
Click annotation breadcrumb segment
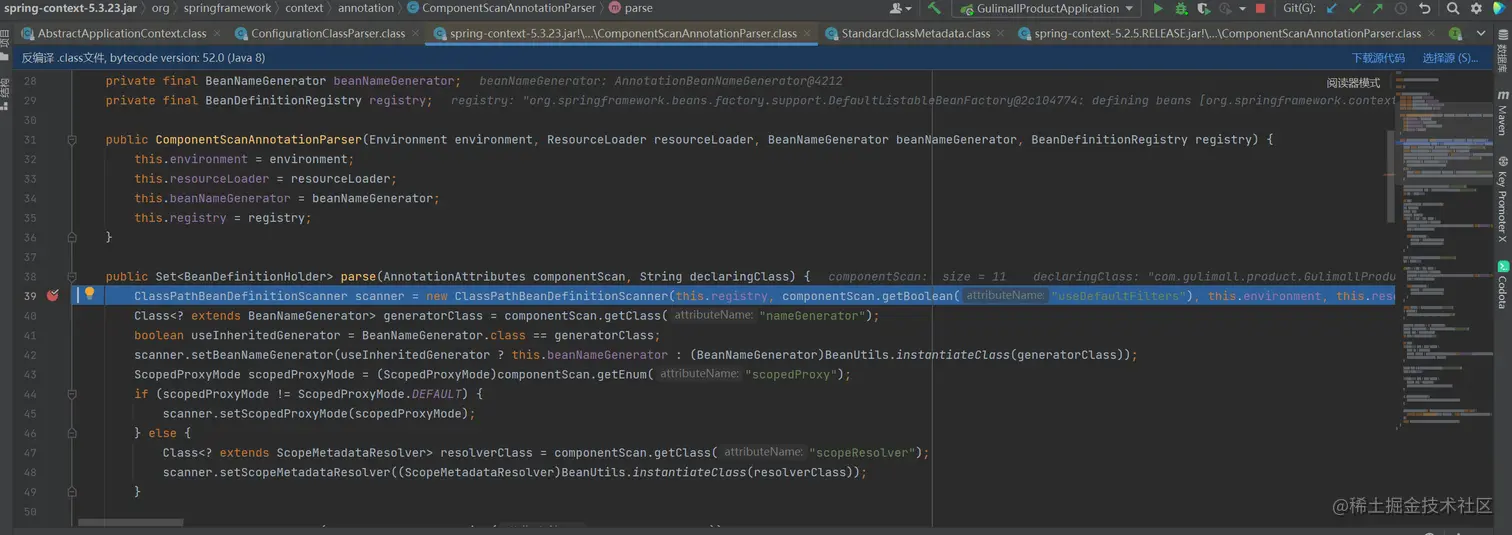tap(366, 8)
